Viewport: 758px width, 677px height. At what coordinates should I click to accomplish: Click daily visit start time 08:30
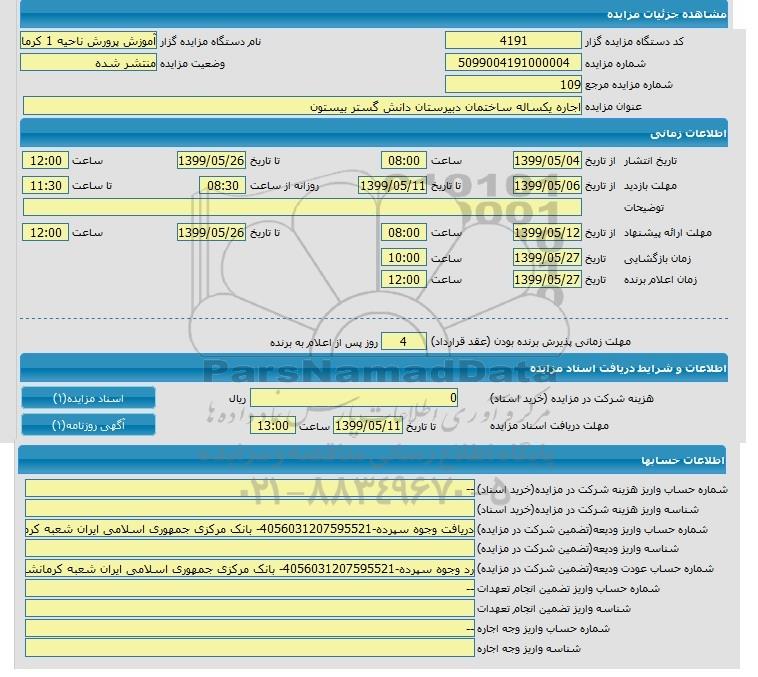pyautogui.click(x=224, y=187)
